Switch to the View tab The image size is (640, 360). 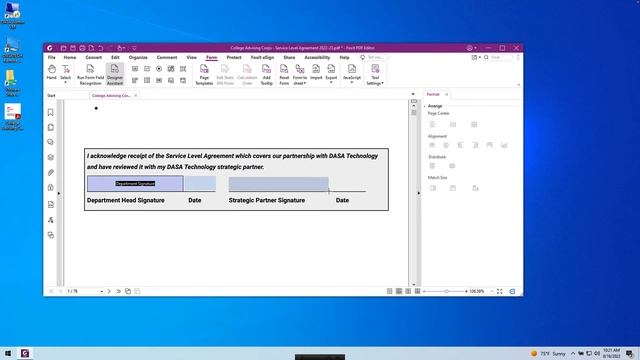191,58
